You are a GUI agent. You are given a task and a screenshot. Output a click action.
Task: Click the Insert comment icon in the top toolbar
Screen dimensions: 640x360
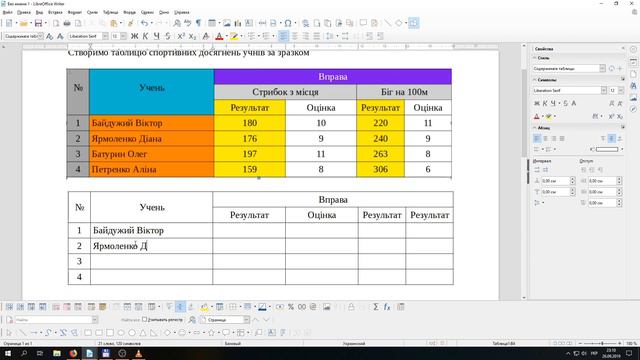363,23
